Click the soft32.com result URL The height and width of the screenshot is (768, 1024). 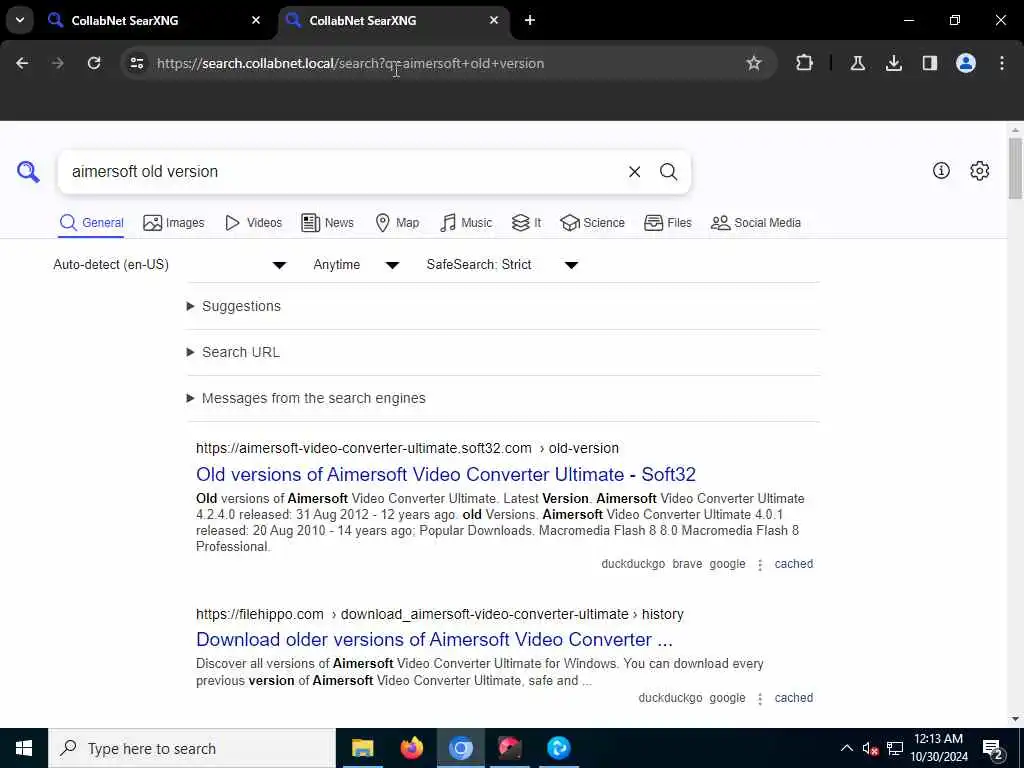[x=407, y=448]
